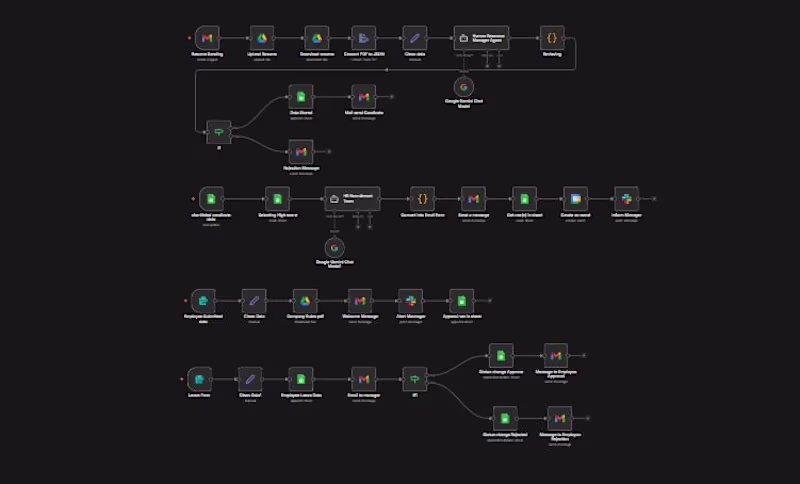
Task: Open the Download resume Google Drive node
Action: tap(317, 38)
